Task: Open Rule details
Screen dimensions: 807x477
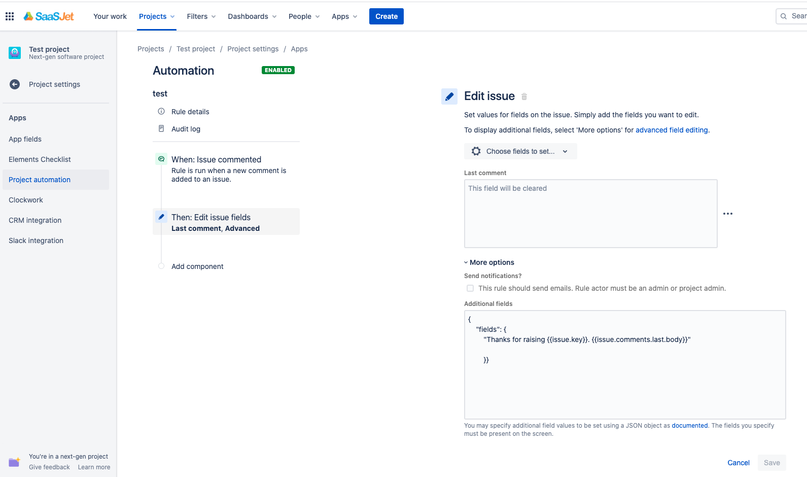Action: pos(190,112)
